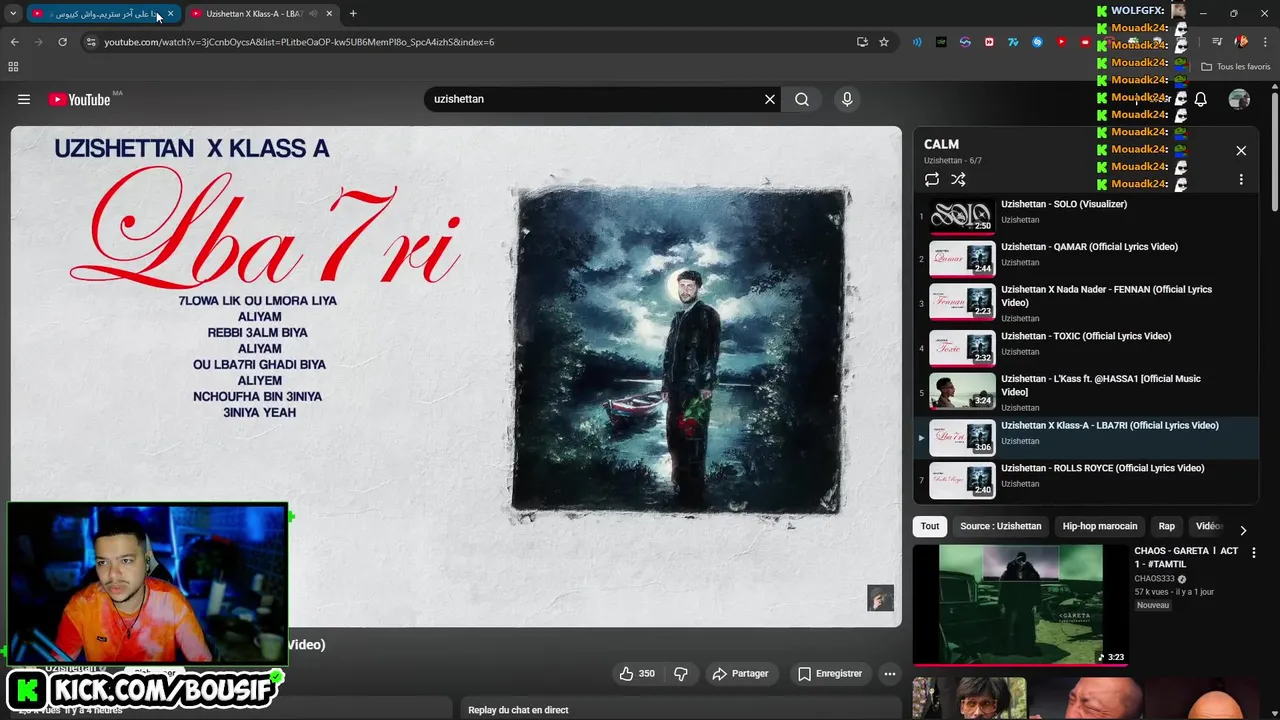Select the Tout filter chip
This screenshot has height=720, width=1280.
(930, 526)
